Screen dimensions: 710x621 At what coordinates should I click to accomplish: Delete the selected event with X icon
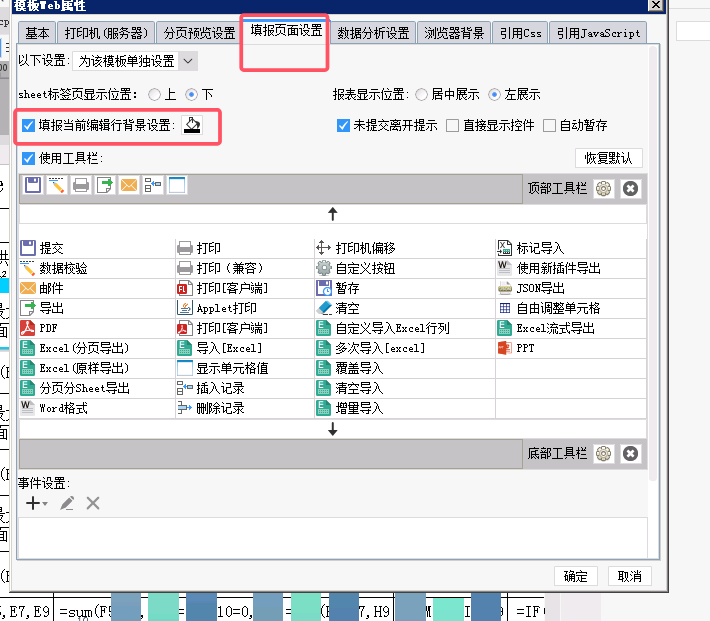pos(93,503)
